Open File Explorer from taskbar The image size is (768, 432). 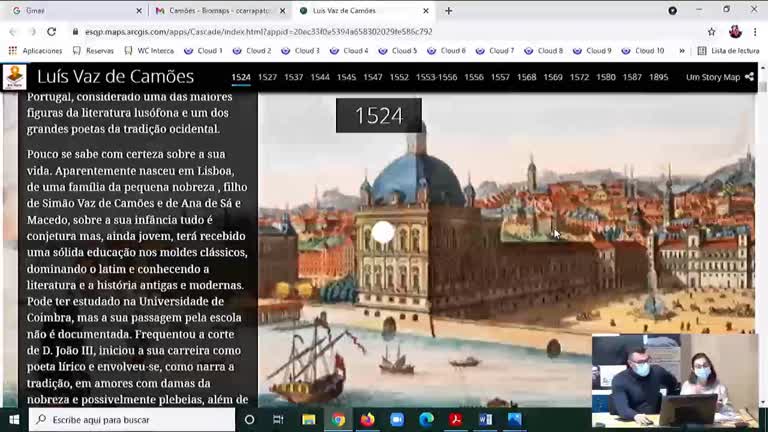point(309,420)
